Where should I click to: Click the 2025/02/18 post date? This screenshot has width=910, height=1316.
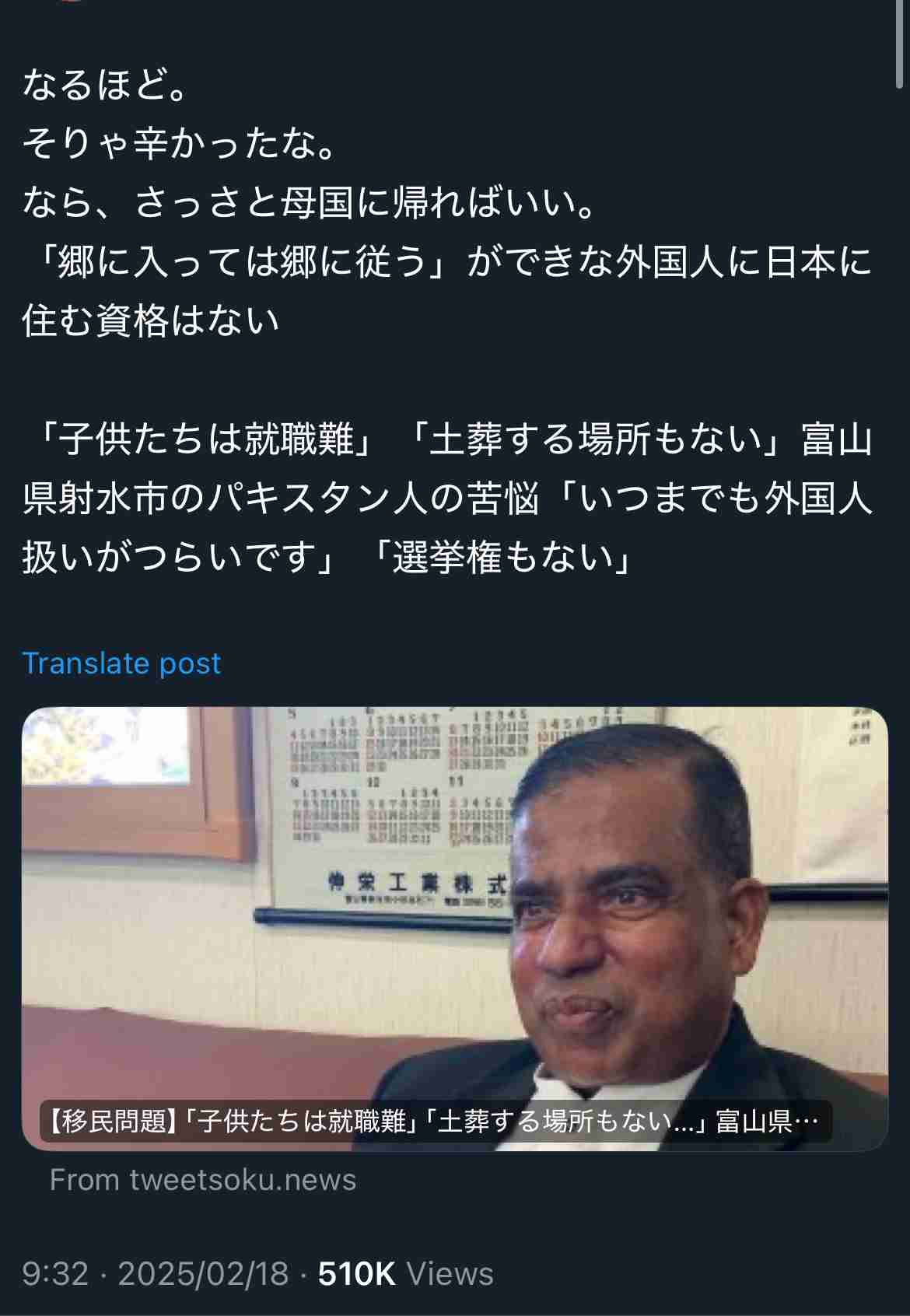pos(203,1274)
